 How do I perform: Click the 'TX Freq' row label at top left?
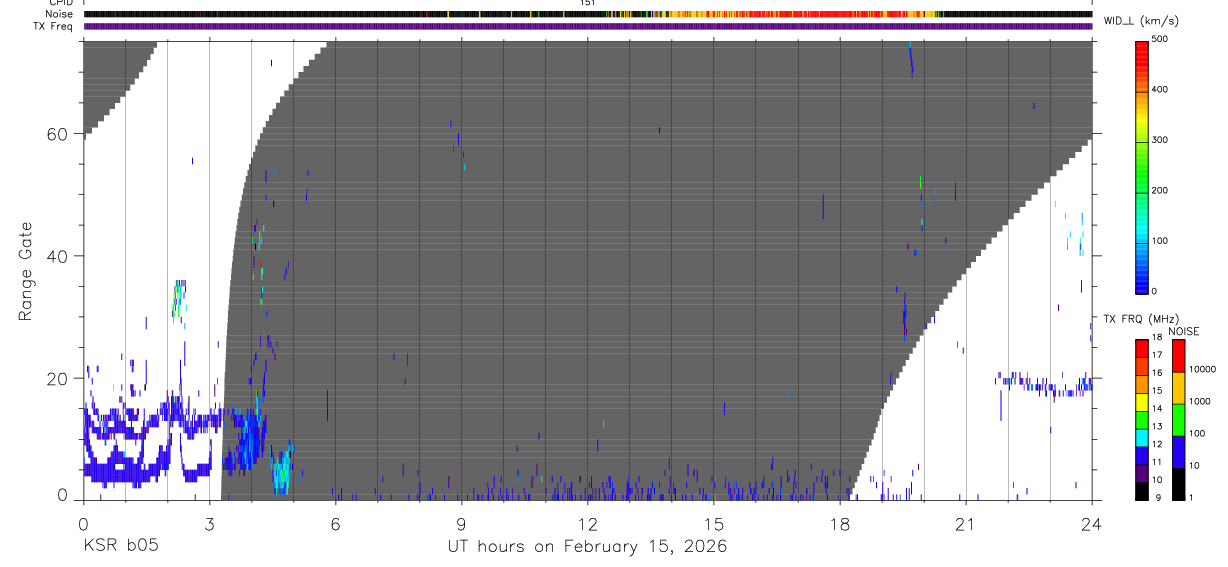54,26
